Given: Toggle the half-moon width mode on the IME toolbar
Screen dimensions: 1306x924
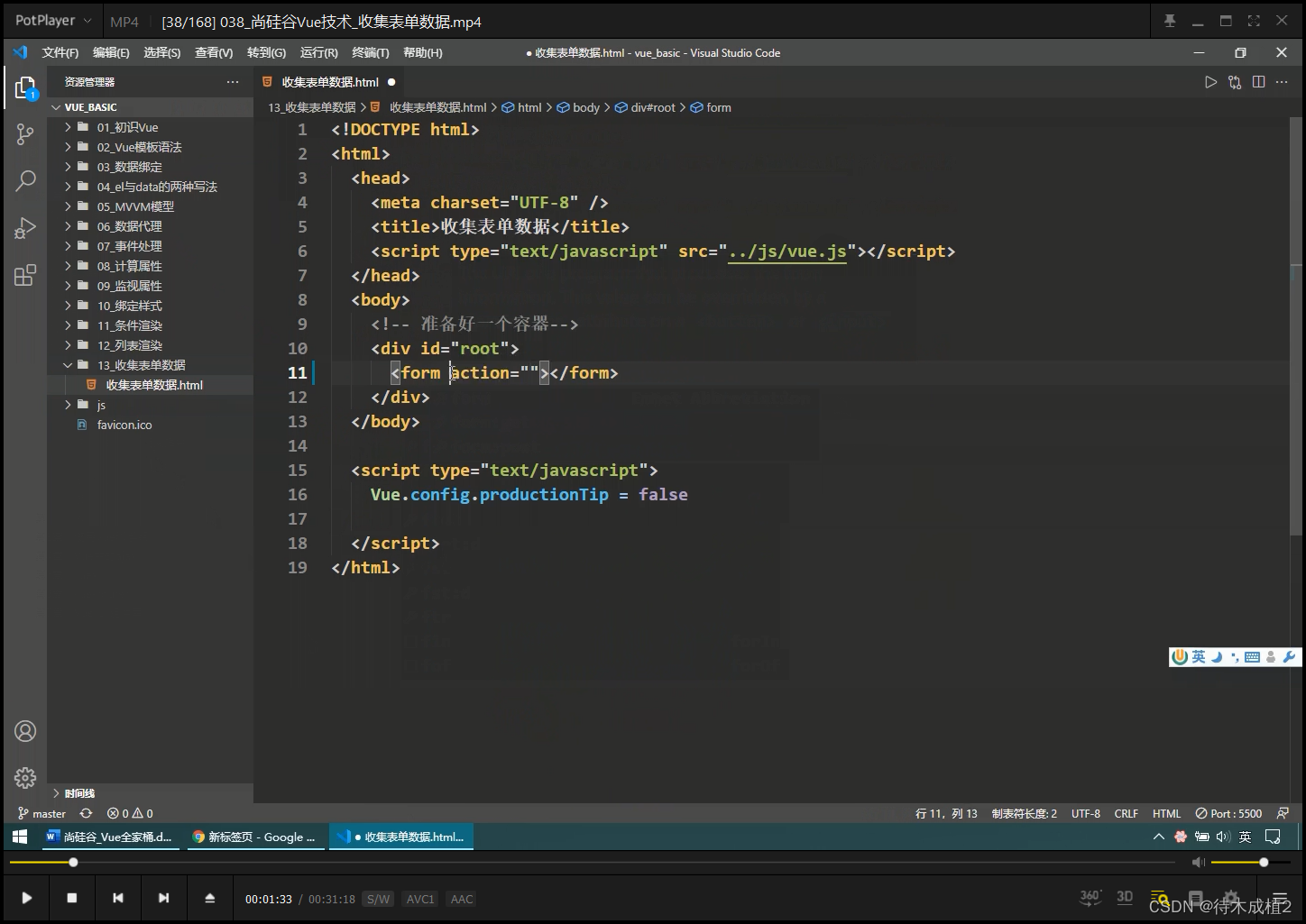Looking at the screenshot, I should pyautogui.click(x=1217, y=657).
